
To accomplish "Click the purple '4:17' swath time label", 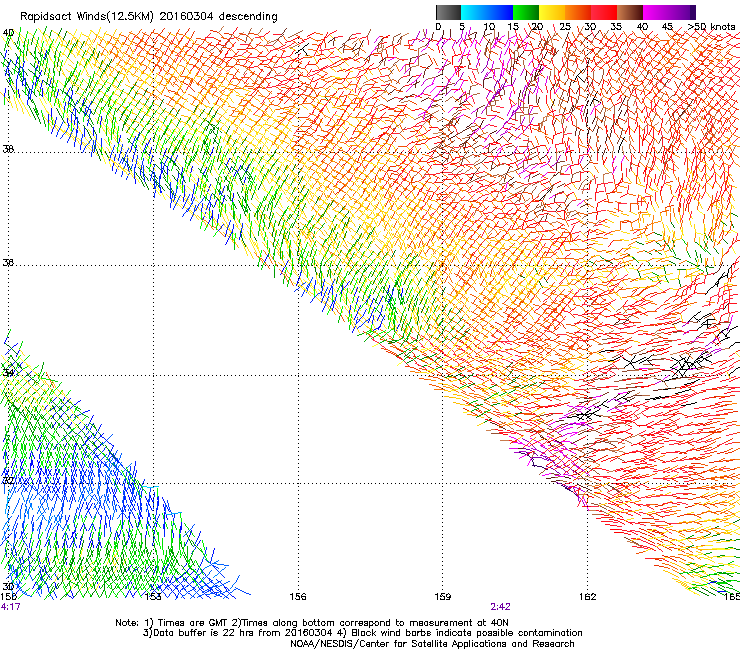I will tap(10, 607).
